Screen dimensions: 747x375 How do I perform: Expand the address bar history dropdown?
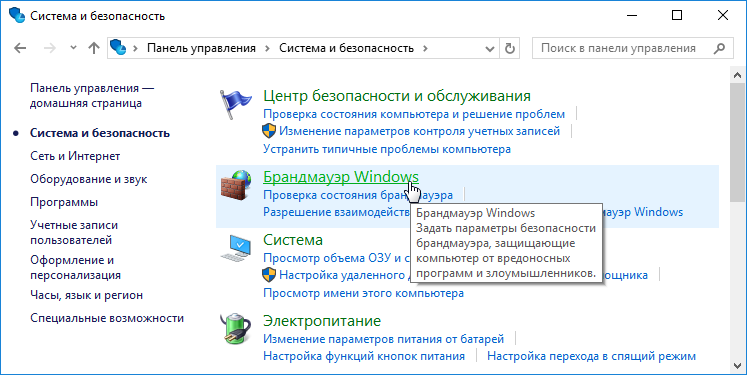(x=489, y=49)
